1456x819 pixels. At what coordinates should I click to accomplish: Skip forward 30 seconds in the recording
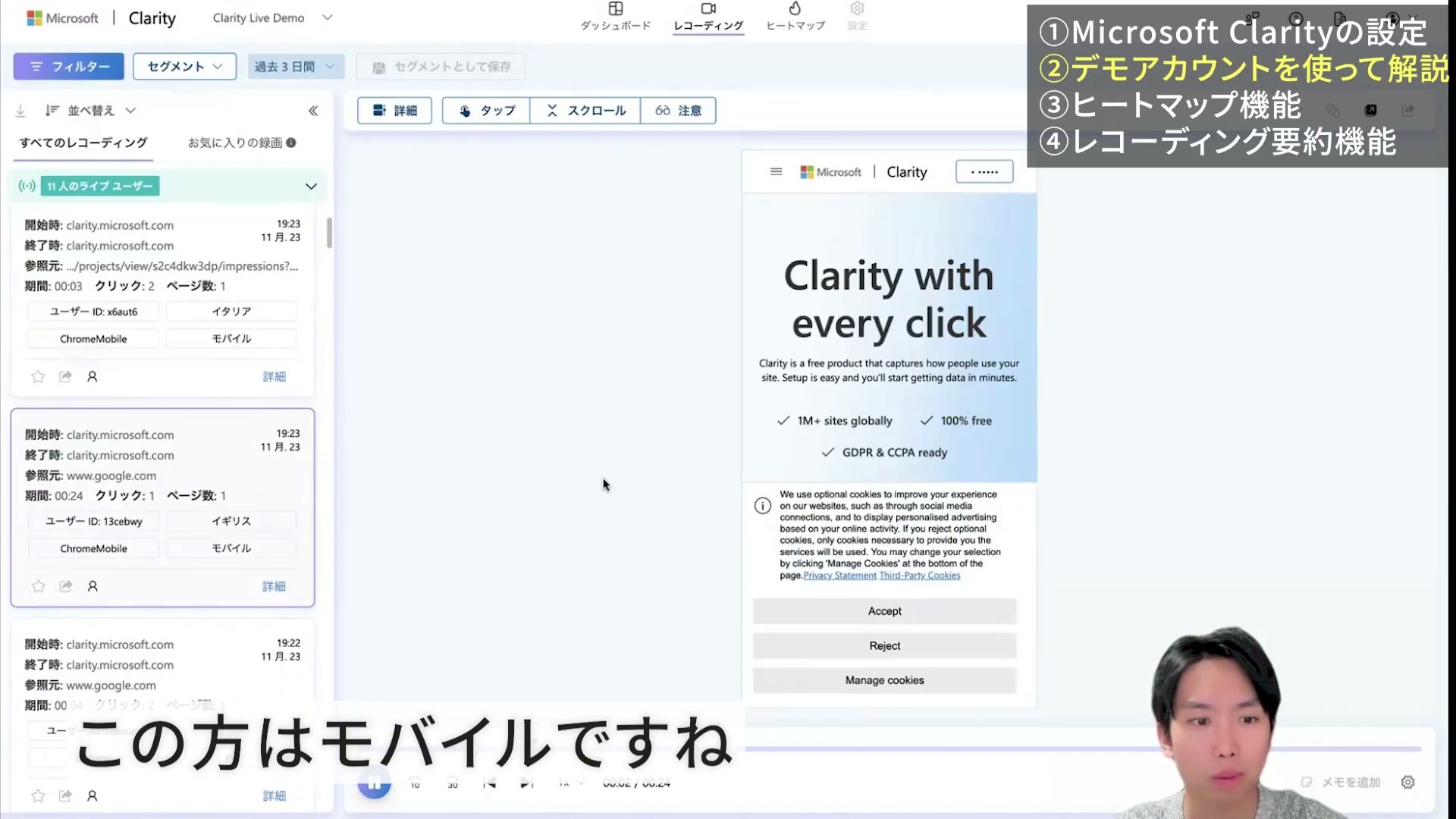coord(453,783)
